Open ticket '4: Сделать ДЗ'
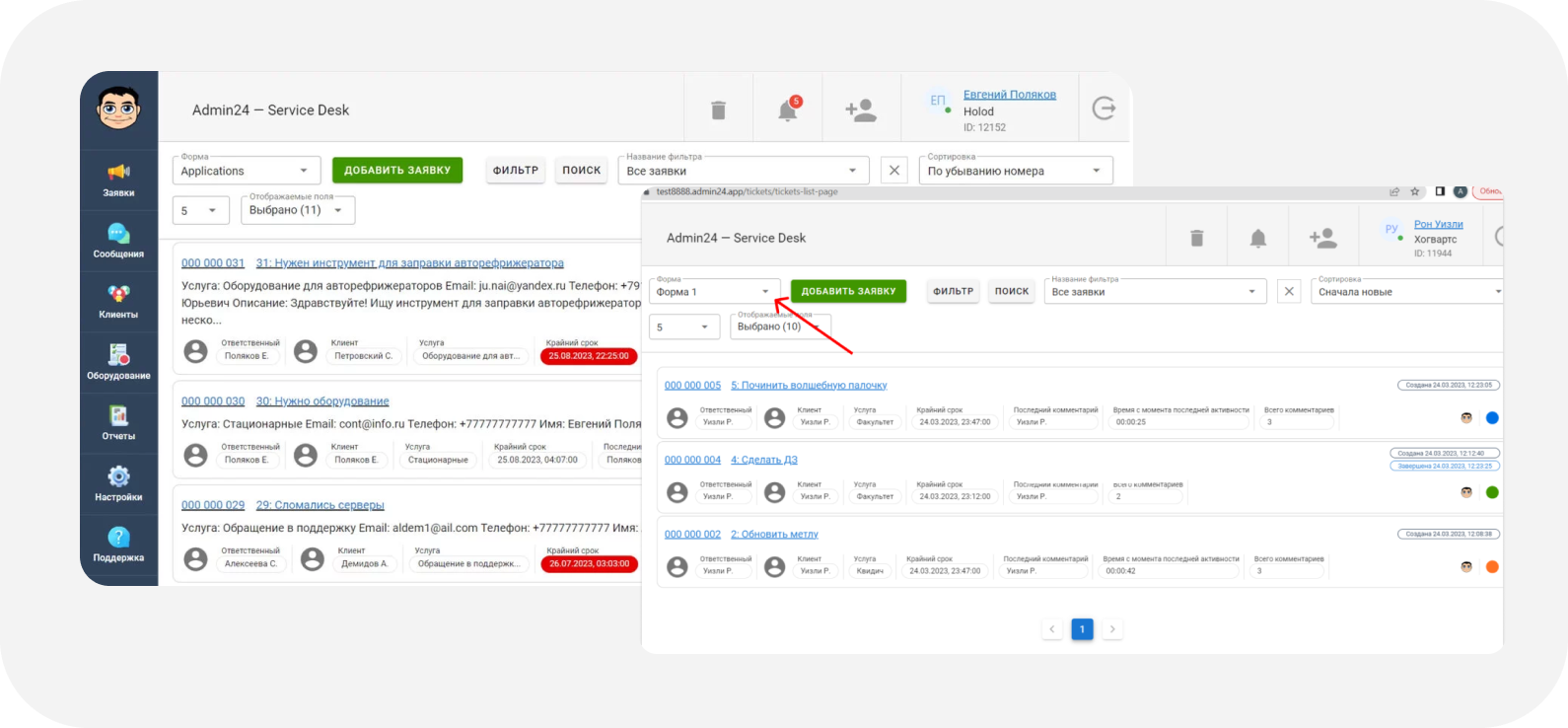 764,460
